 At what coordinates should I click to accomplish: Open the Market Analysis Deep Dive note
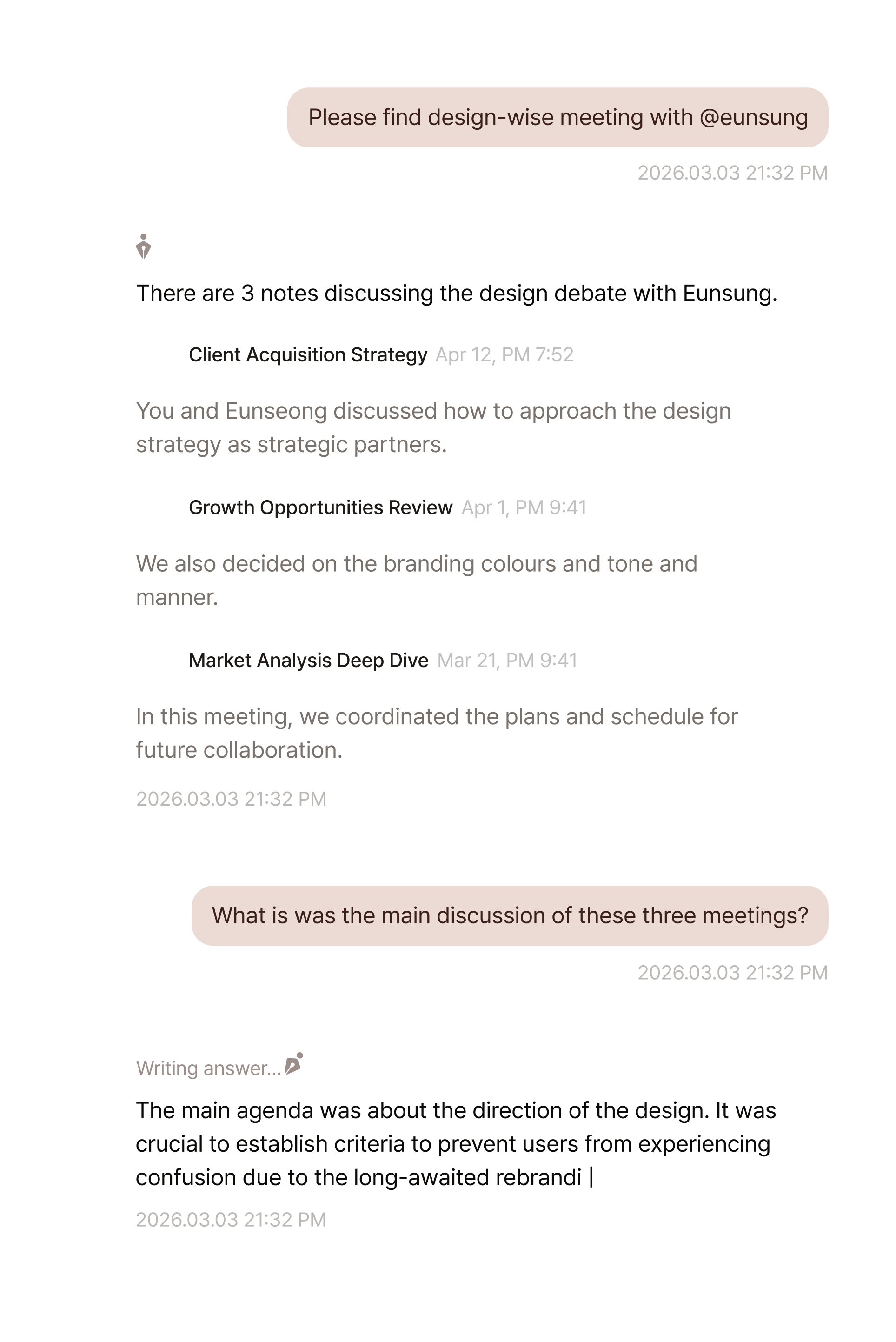[x=309, y=660]
